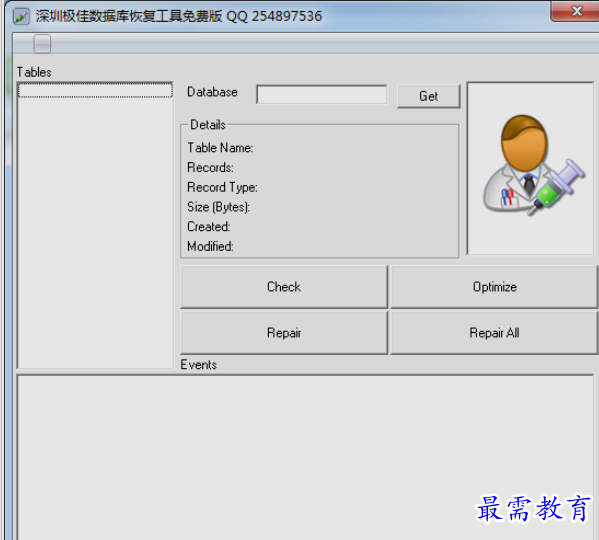Screen dimensions: 599x540
Task: Select the first row in Tables list
Action: pyautogui.click(x=95, y=90)
